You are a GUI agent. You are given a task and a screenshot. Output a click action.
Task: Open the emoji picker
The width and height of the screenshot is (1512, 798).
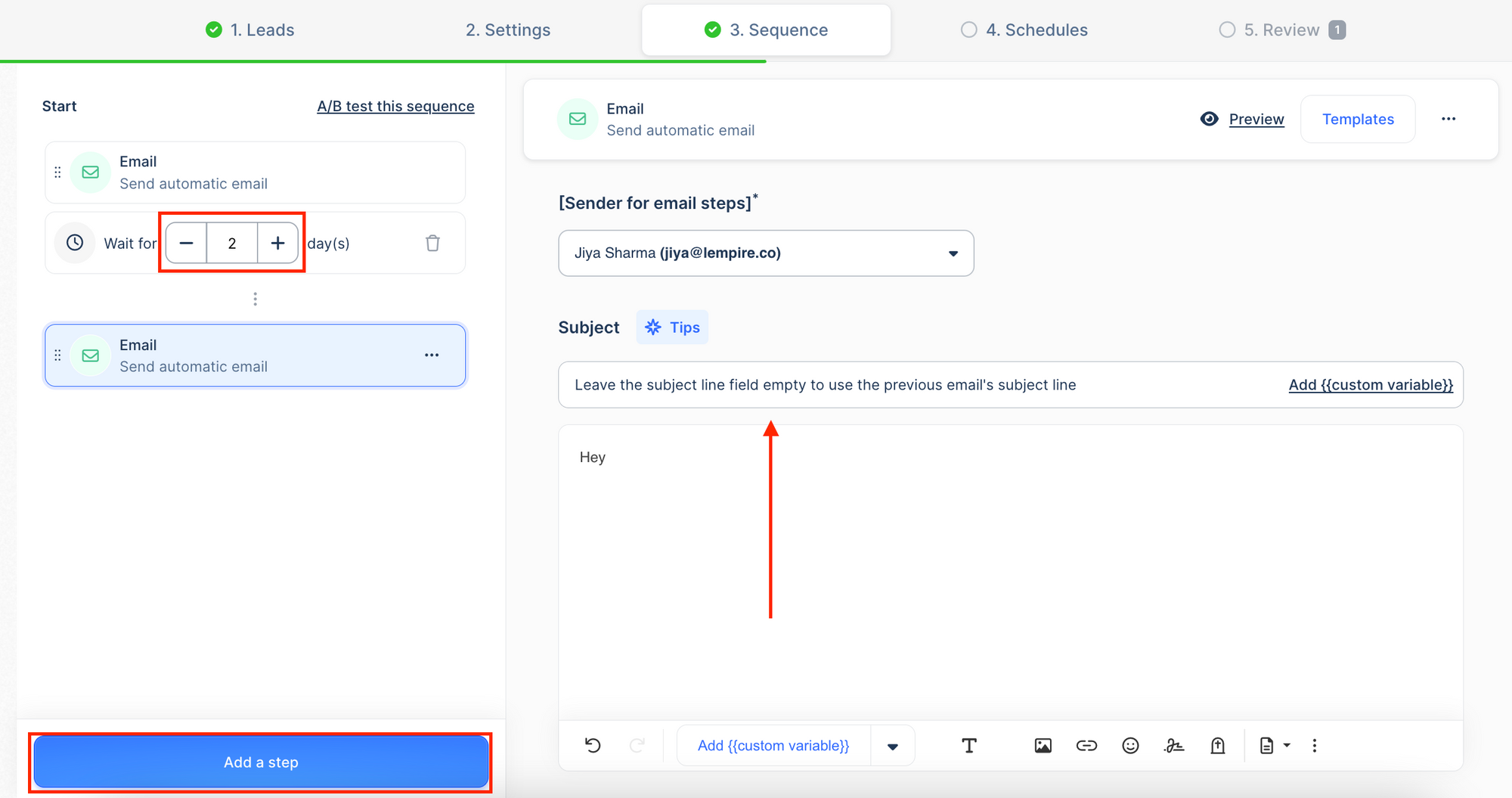click(1130, 745)
